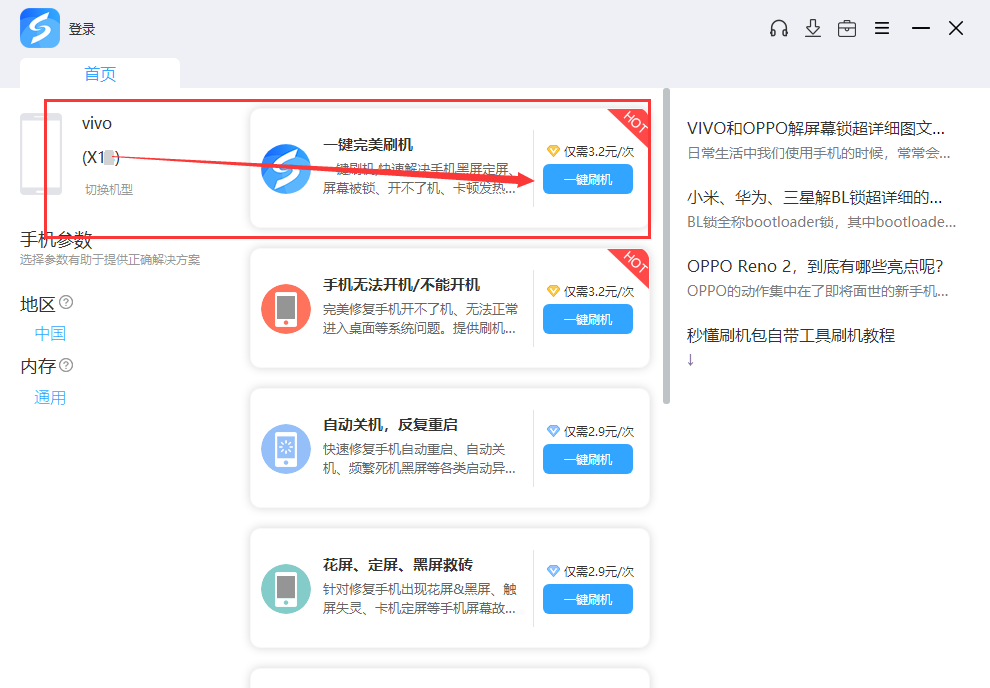This screenshot has height=688, width=990.
Task: Click the OPPO的动作集中在了 summary text
Action: (818, 291)
